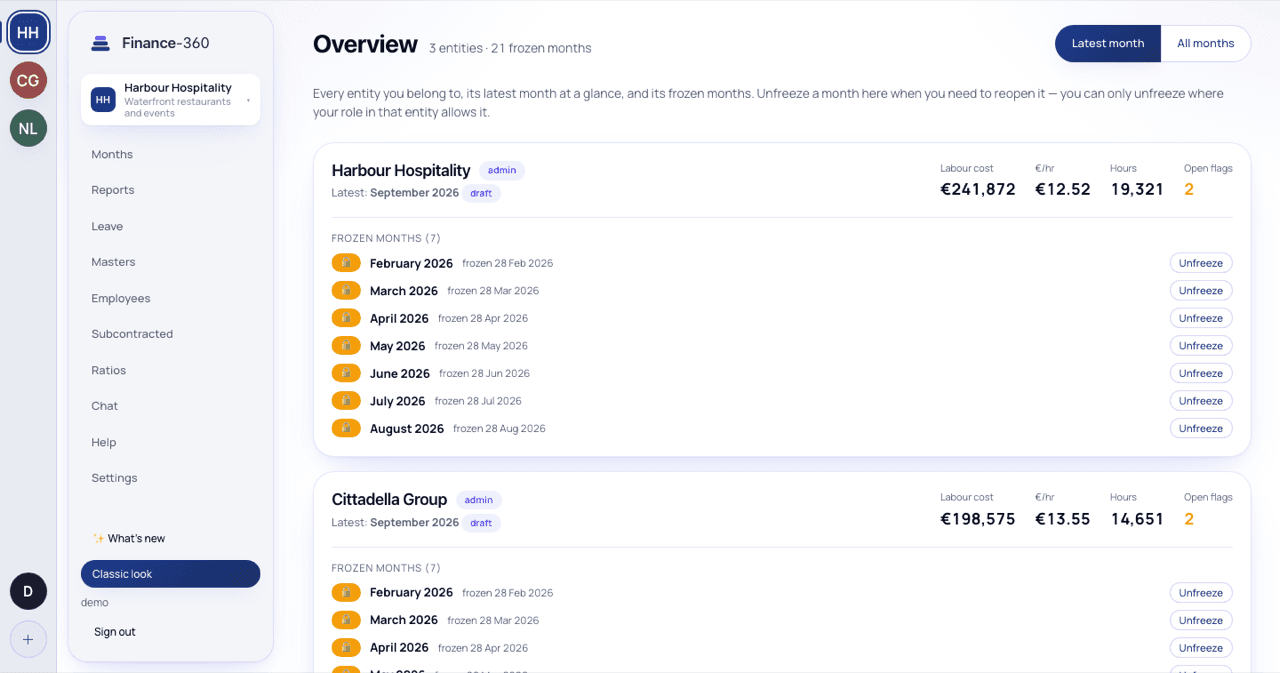The height and width of the screenshot is (673, 1280).
Task: Unfreeze the August 2026 month
Action: pyautogui.click(x=1201, y=428)
